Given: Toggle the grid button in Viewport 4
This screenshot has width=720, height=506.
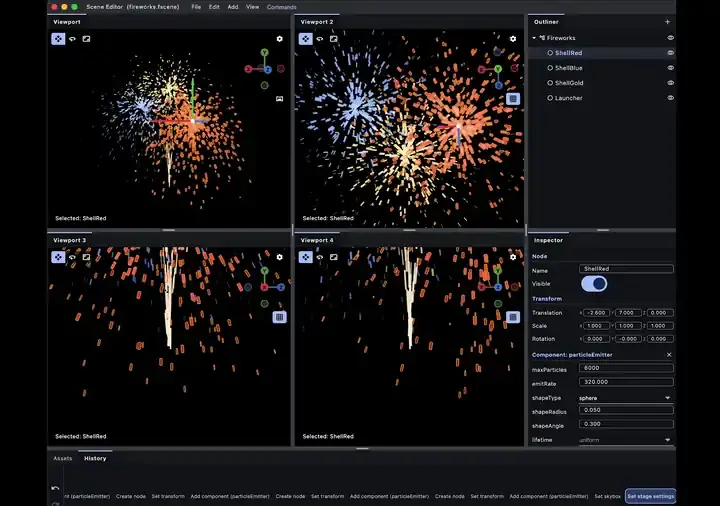Looking at the screenshot, I should (513, 317).
